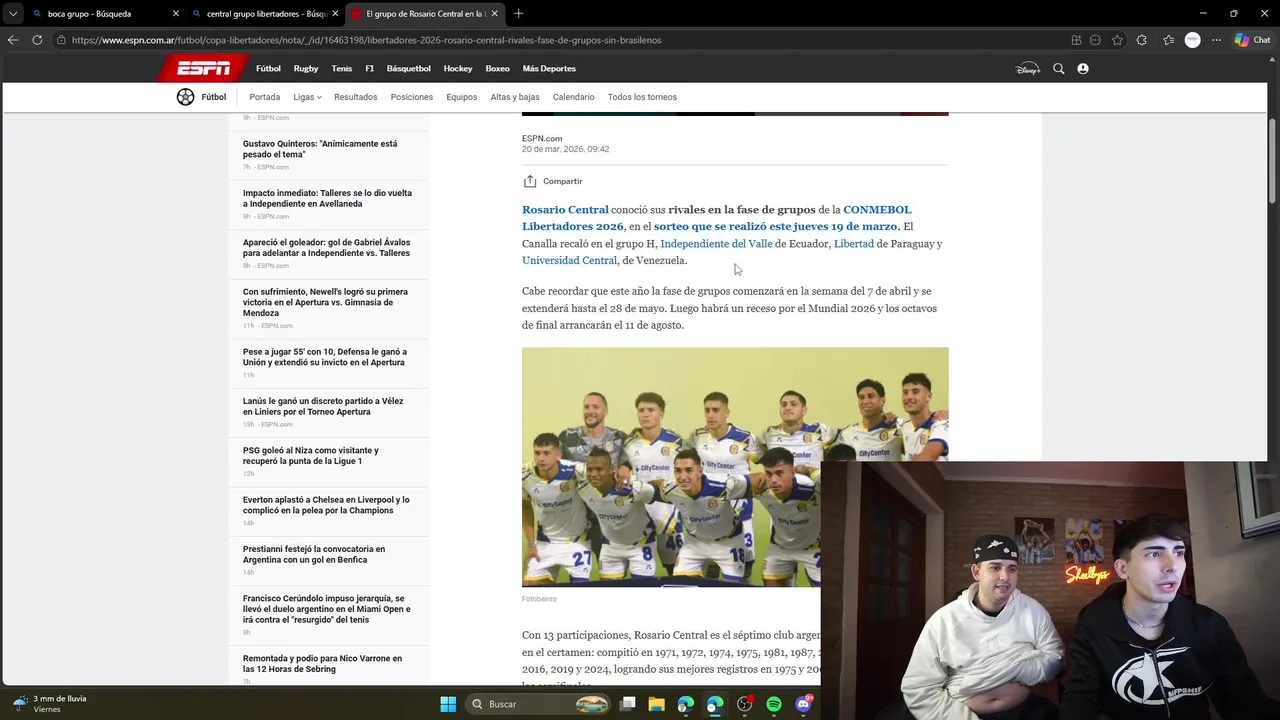
Task: Open Equipos in the Fútbol submenu
Action: pos(462,97)
